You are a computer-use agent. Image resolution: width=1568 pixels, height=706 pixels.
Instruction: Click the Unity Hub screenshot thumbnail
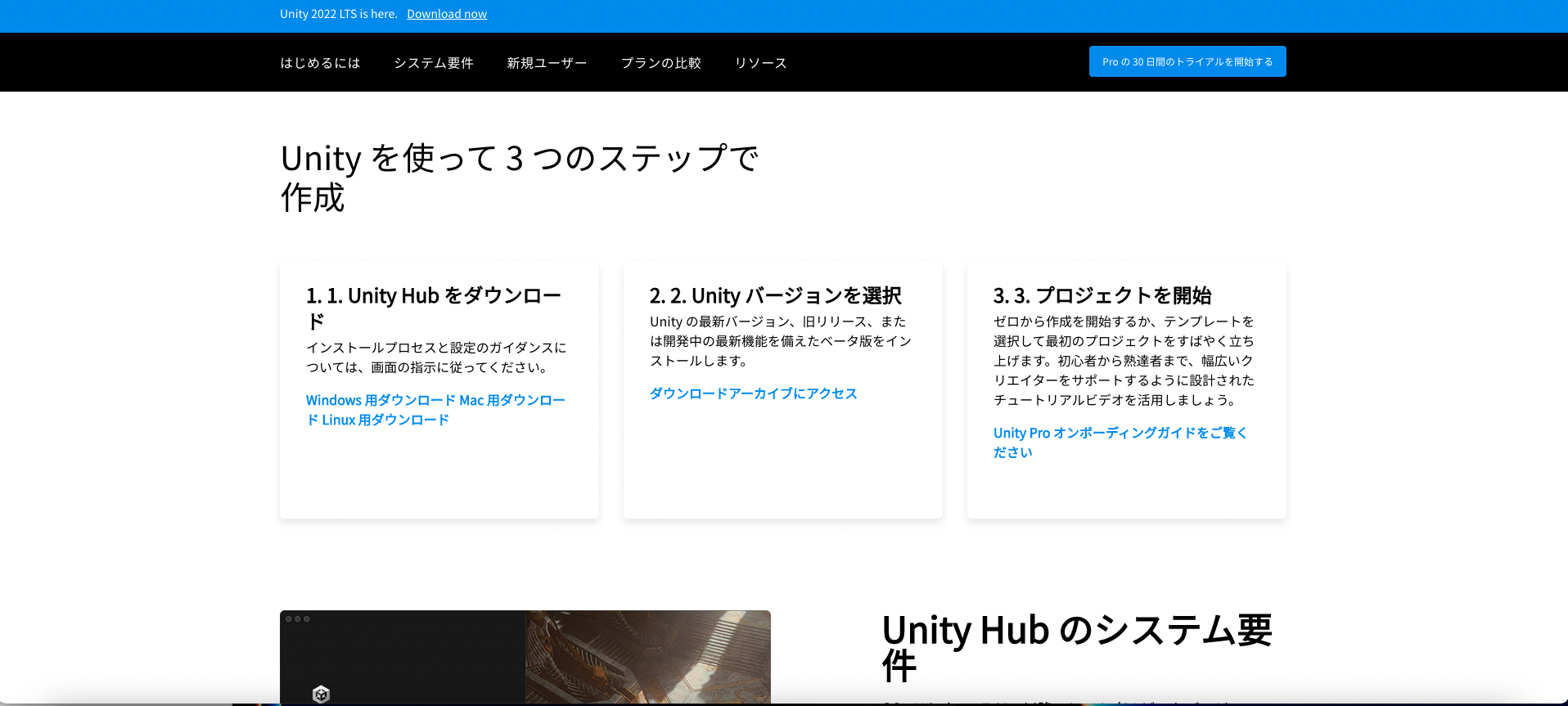(525, 657)
